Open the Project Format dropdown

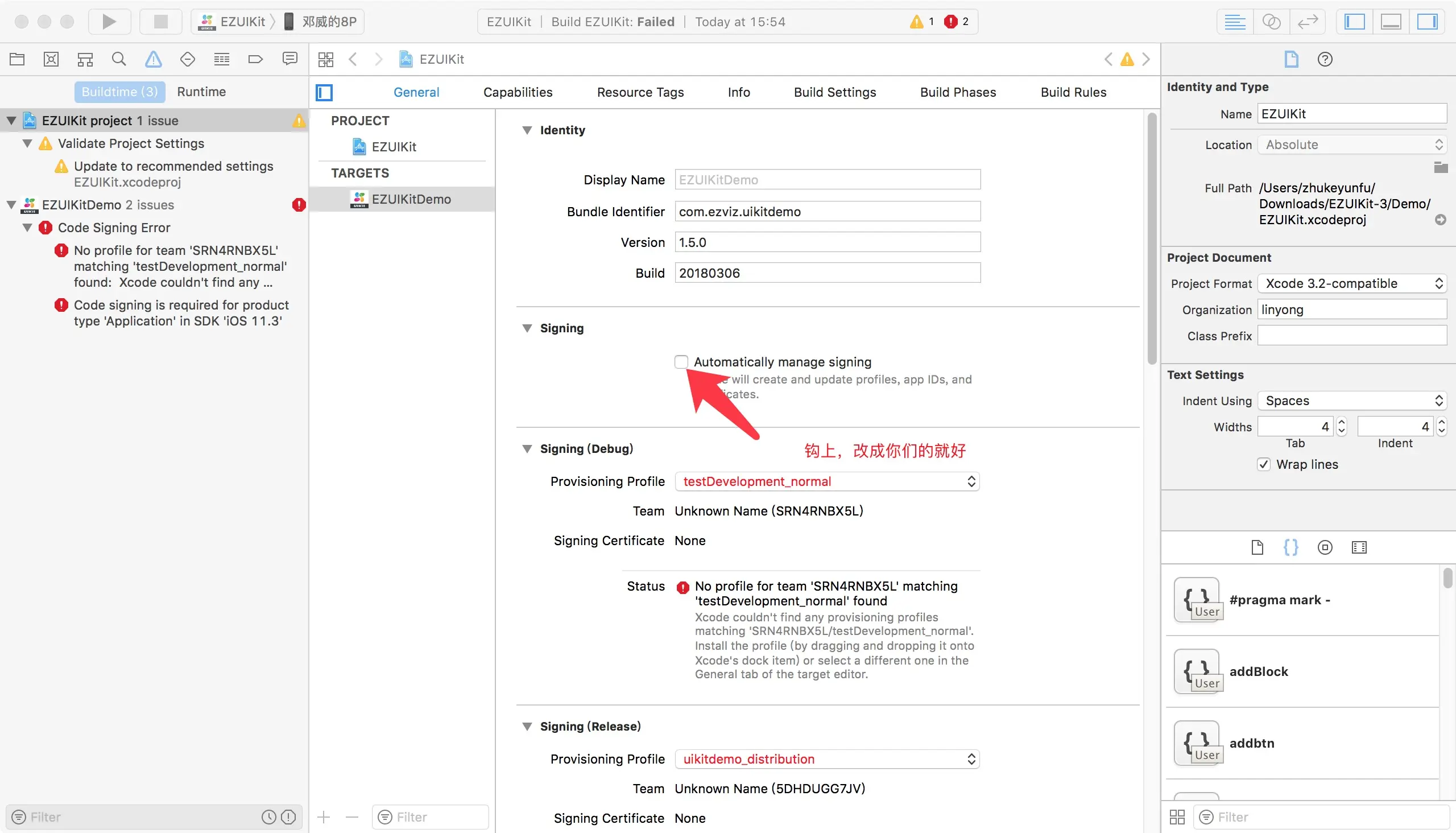coord(1351,283)
